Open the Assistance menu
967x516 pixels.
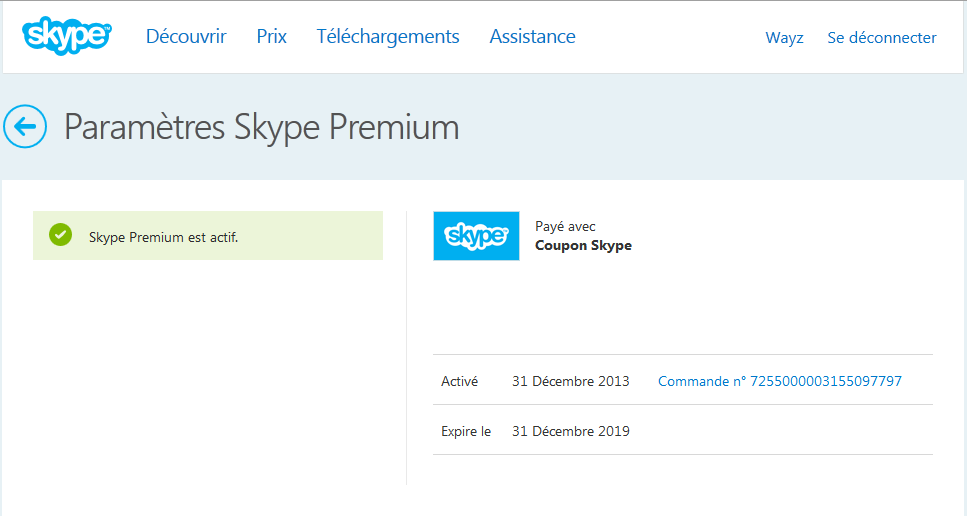point(533,36)
